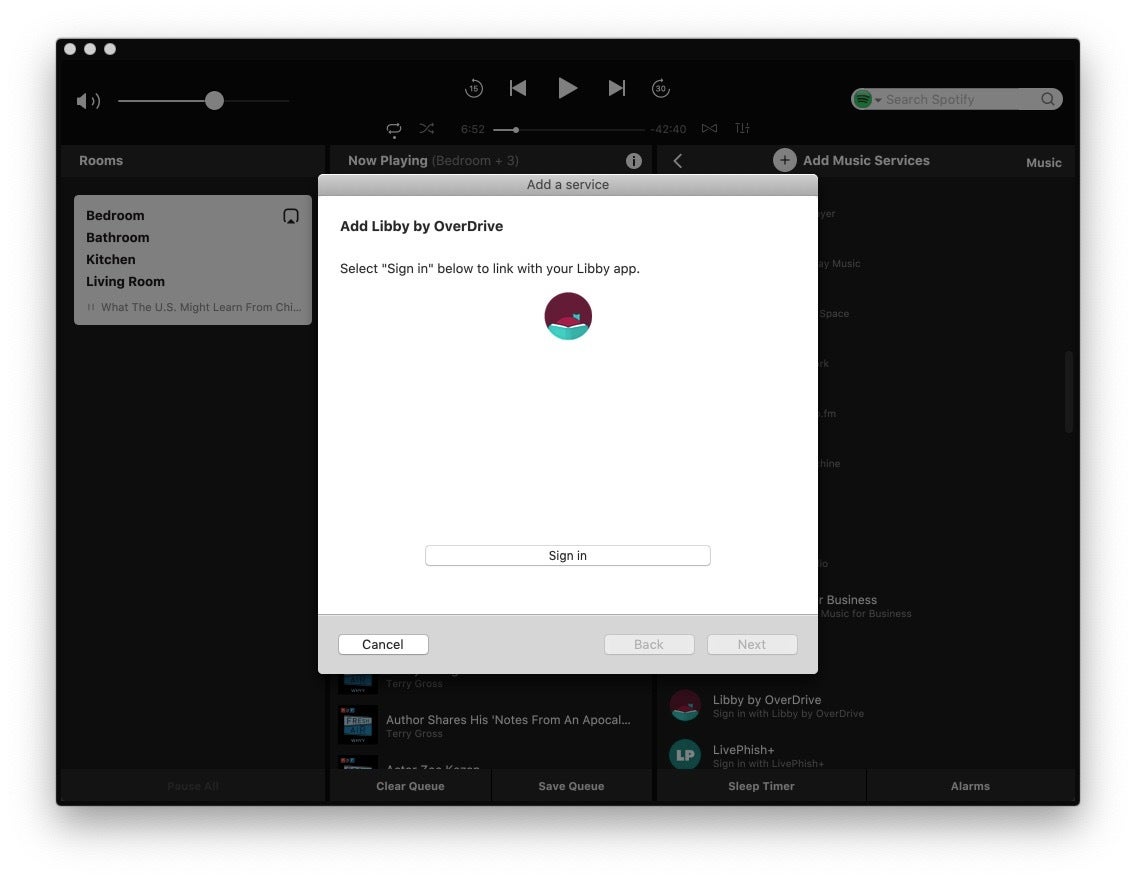The width and height of the screenshot is (1136, 880).
Task: Click the track progress seek bar
Action: (x=569, y=130)
